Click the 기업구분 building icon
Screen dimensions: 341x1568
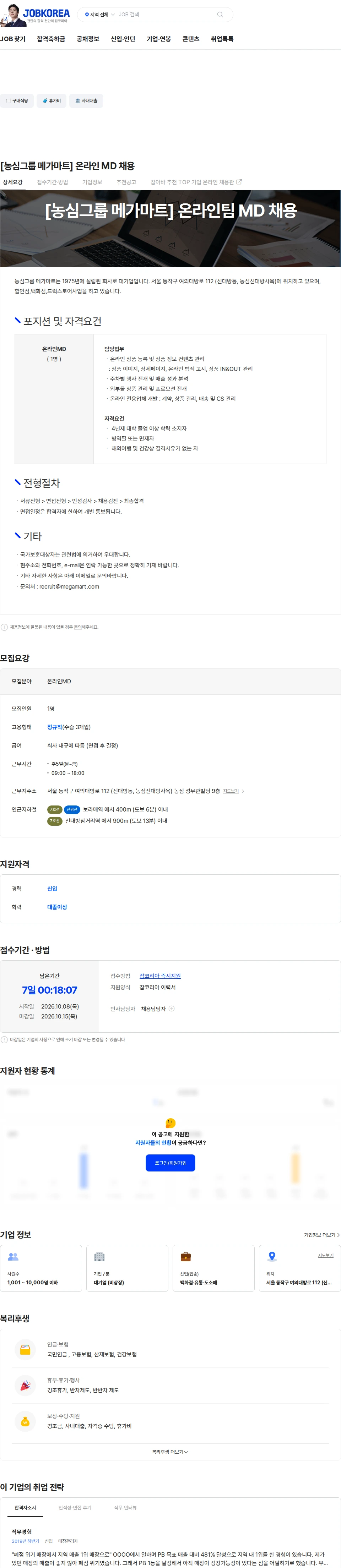point(100,1257)
